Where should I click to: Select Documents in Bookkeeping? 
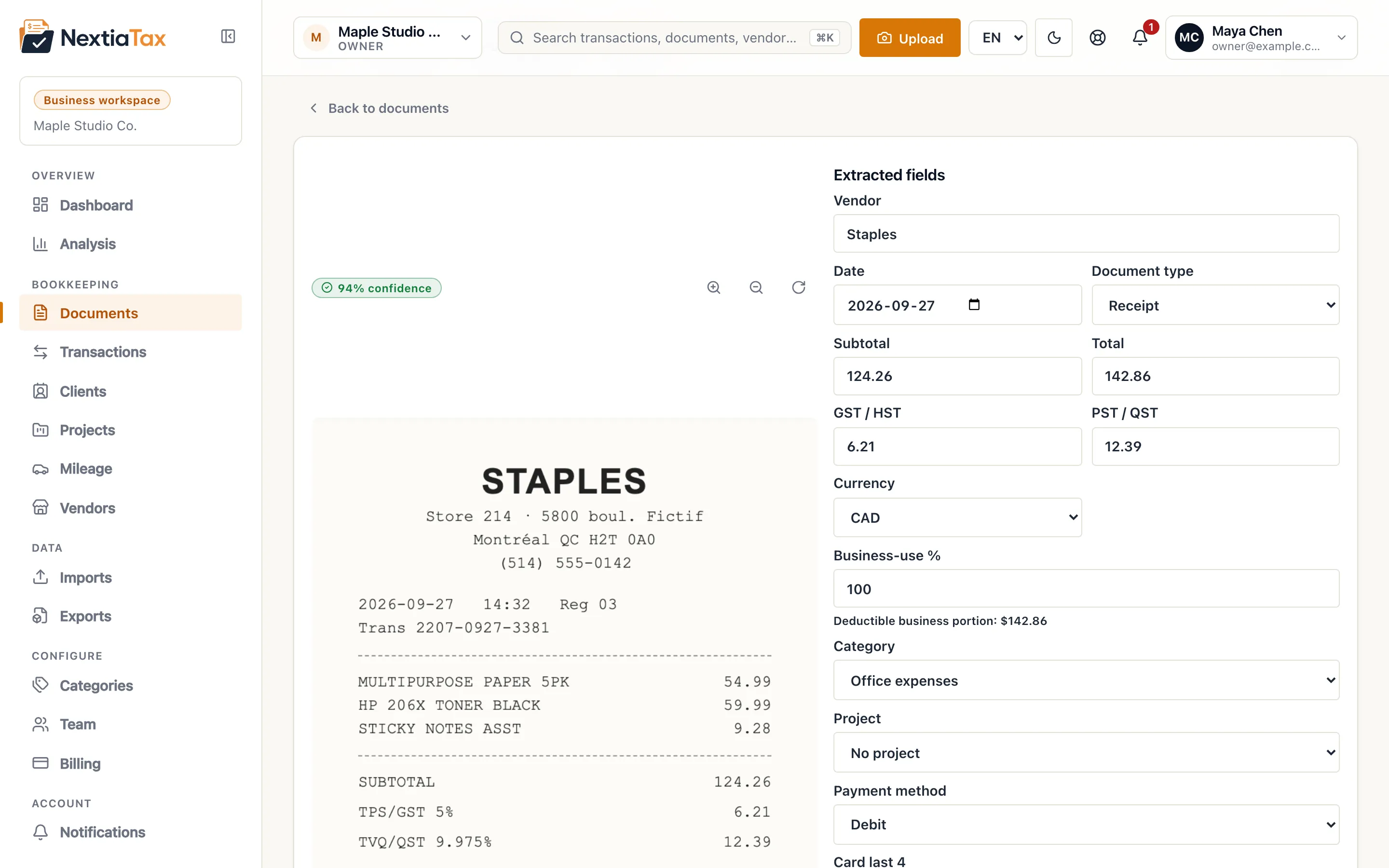click(131, 313)
